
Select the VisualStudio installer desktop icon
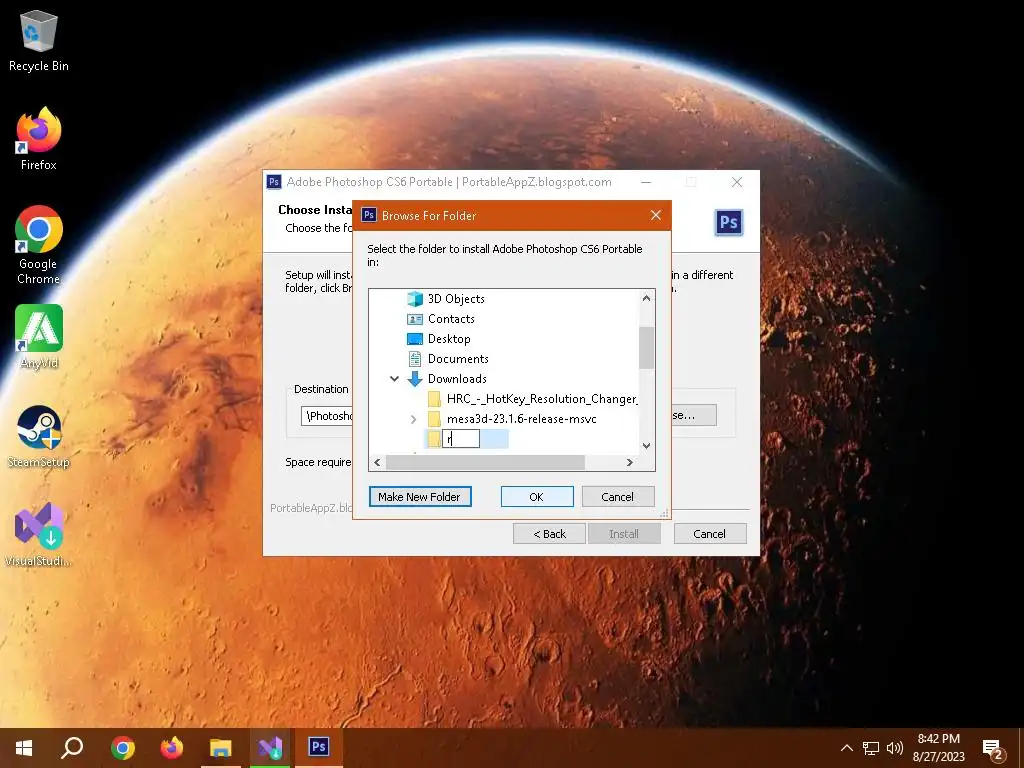(x=39, y=535)
